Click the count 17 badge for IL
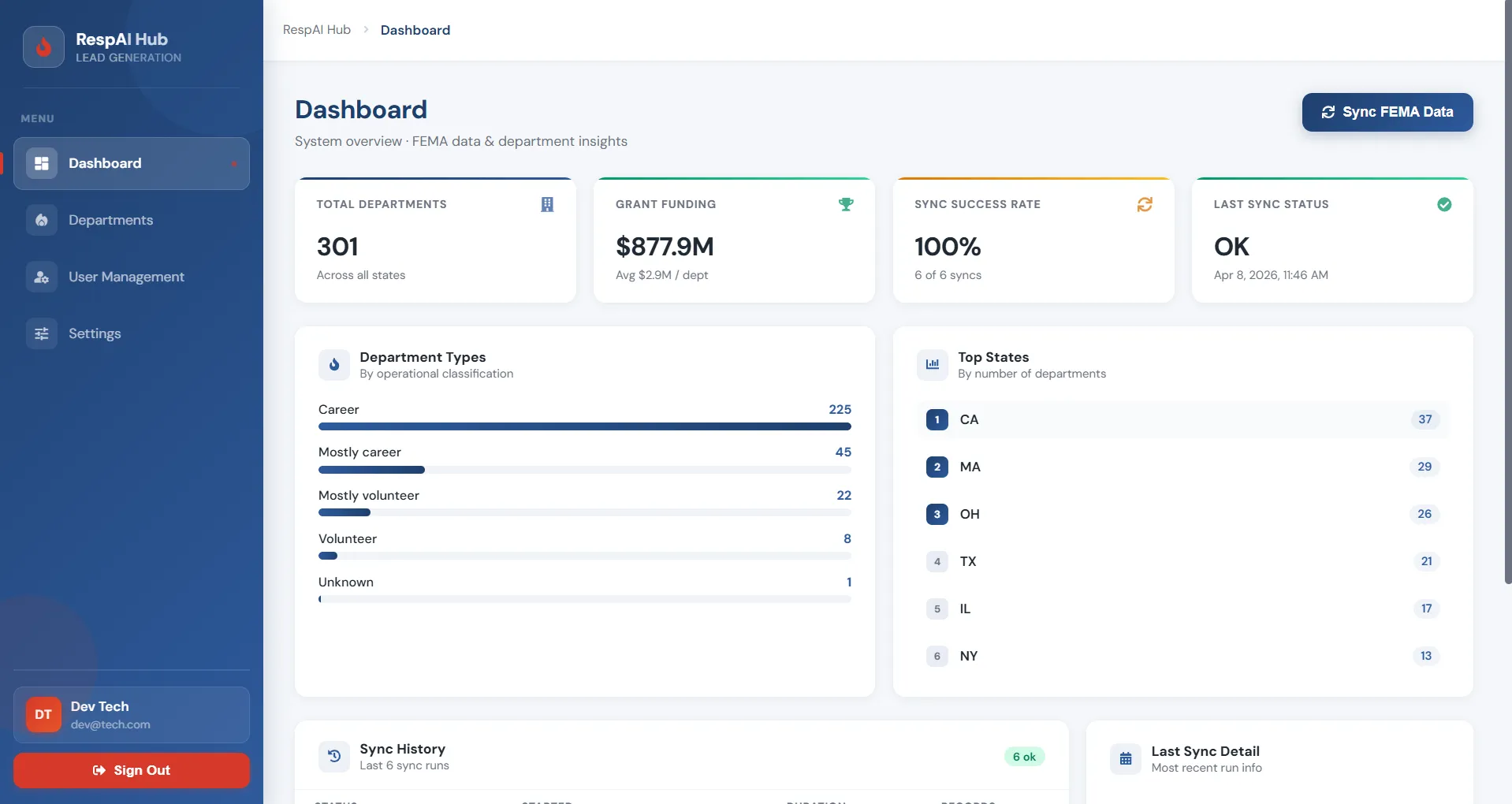1512x804 pixels. point(1426,609)
